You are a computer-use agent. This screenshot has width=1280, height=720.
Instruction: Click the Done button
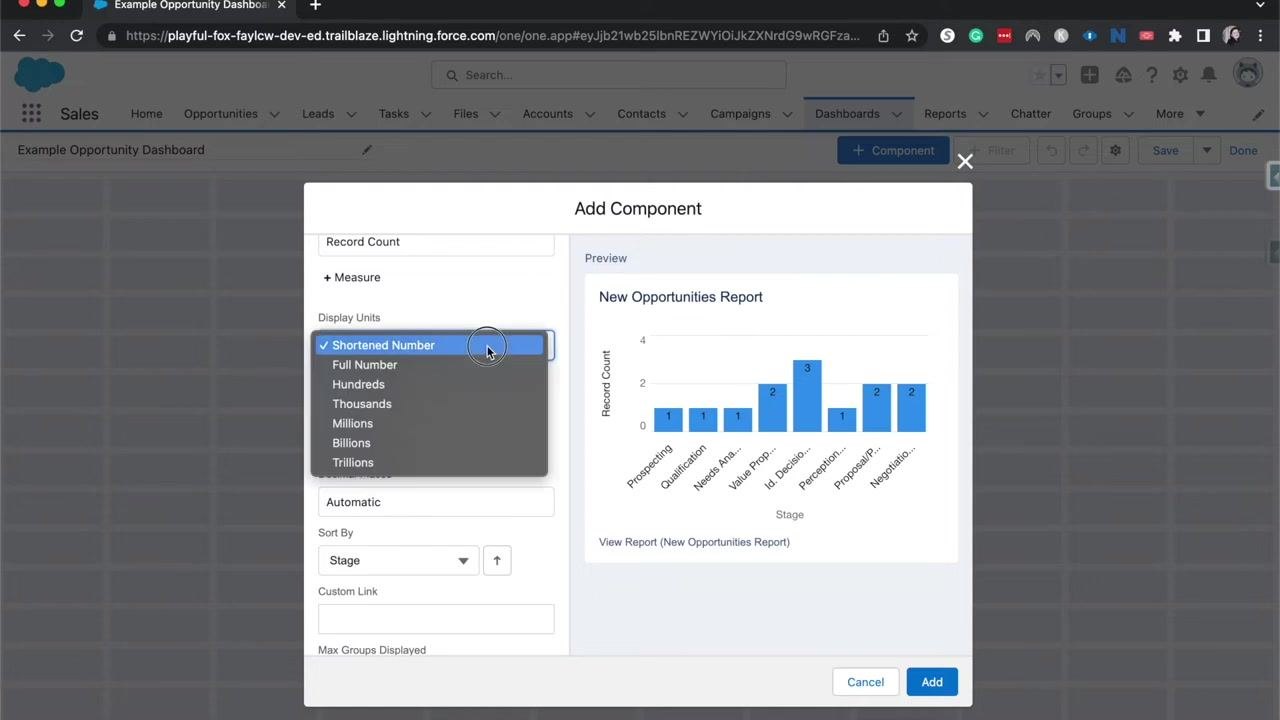click(1243, 151)
